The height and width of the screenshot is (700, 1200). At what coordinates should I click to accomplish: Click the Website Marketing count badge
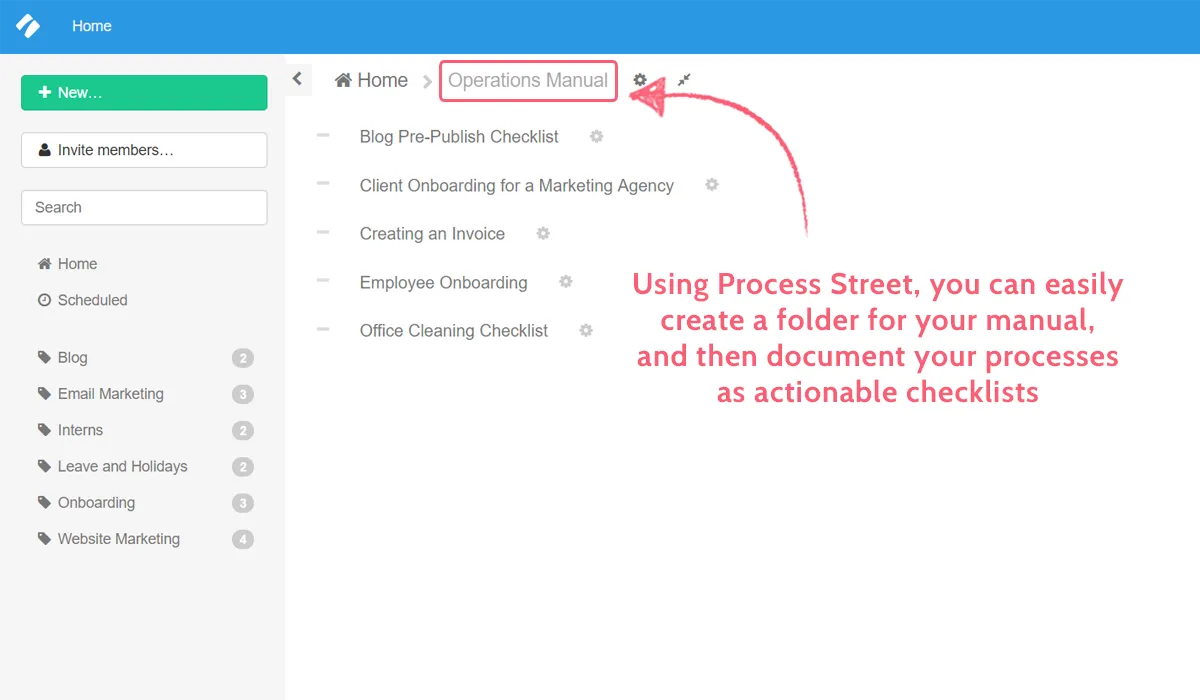[x=243, y=540]
